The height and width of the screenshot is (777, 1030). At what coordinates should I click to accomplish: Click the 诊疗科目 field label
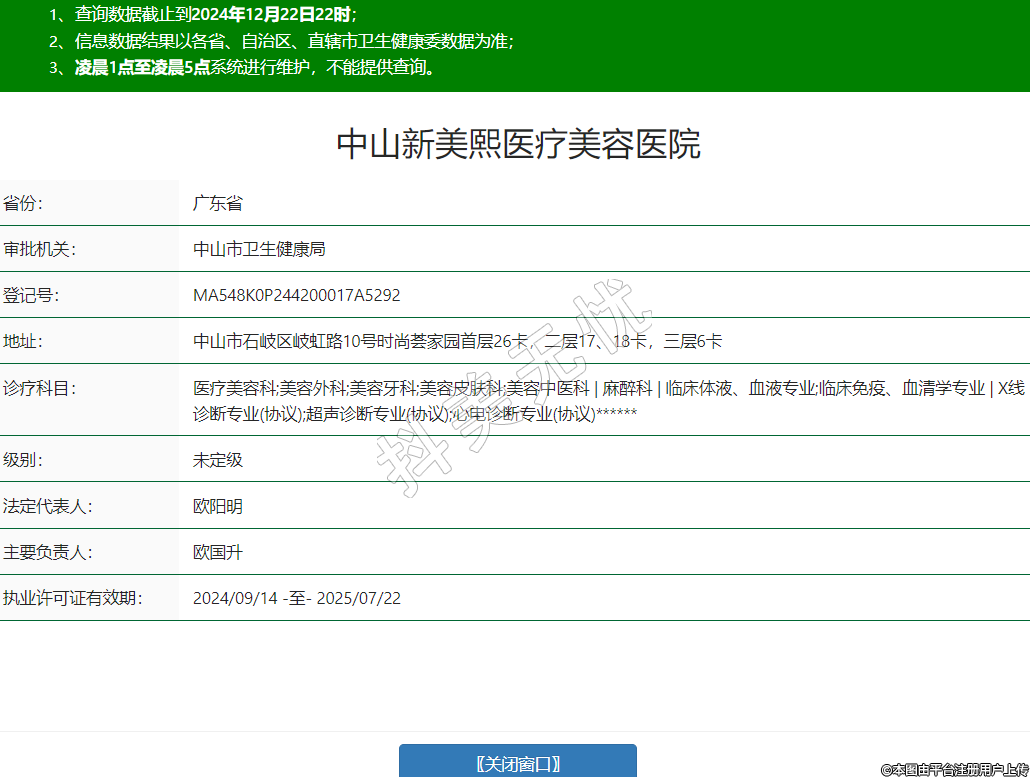[x=39, y=388]
